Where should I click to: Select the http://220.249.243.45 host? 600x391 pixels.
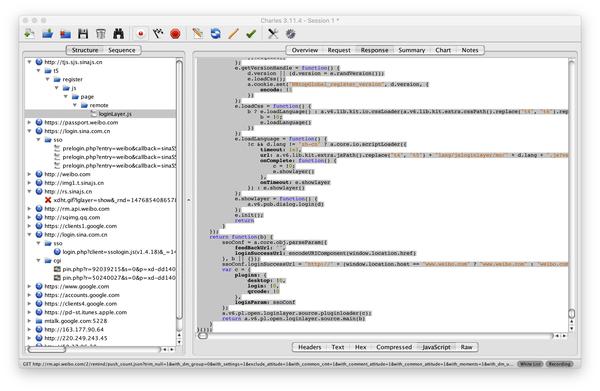click(76, 338)
